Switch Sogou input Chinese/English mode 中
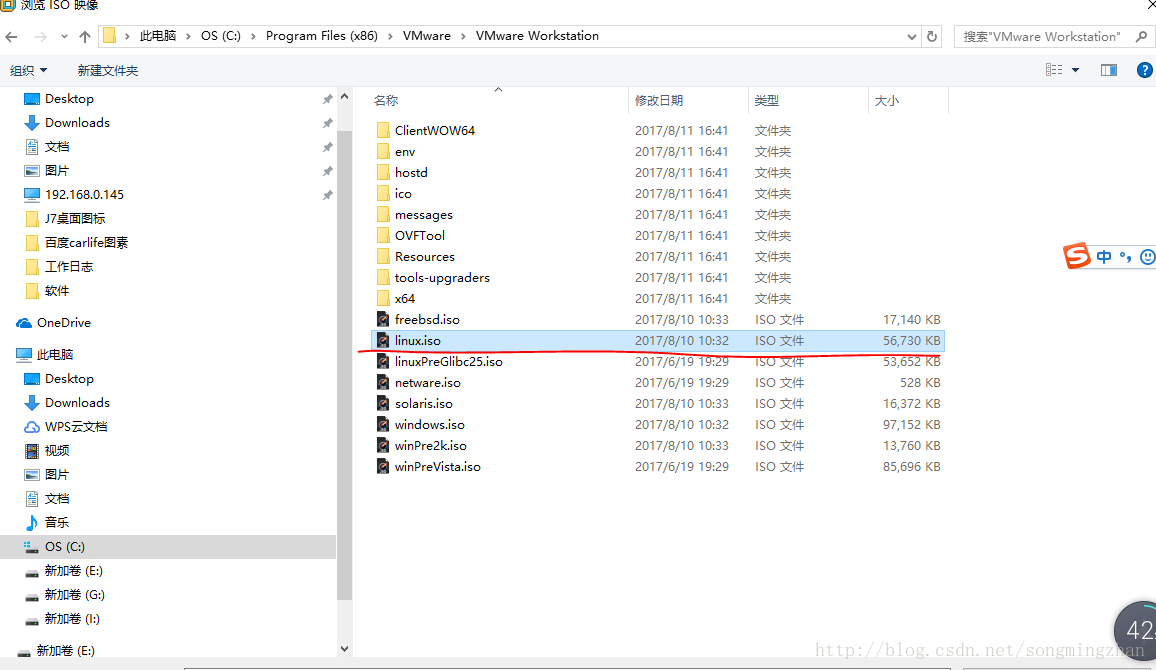 pyautogui.click(x=1104, y=257)
